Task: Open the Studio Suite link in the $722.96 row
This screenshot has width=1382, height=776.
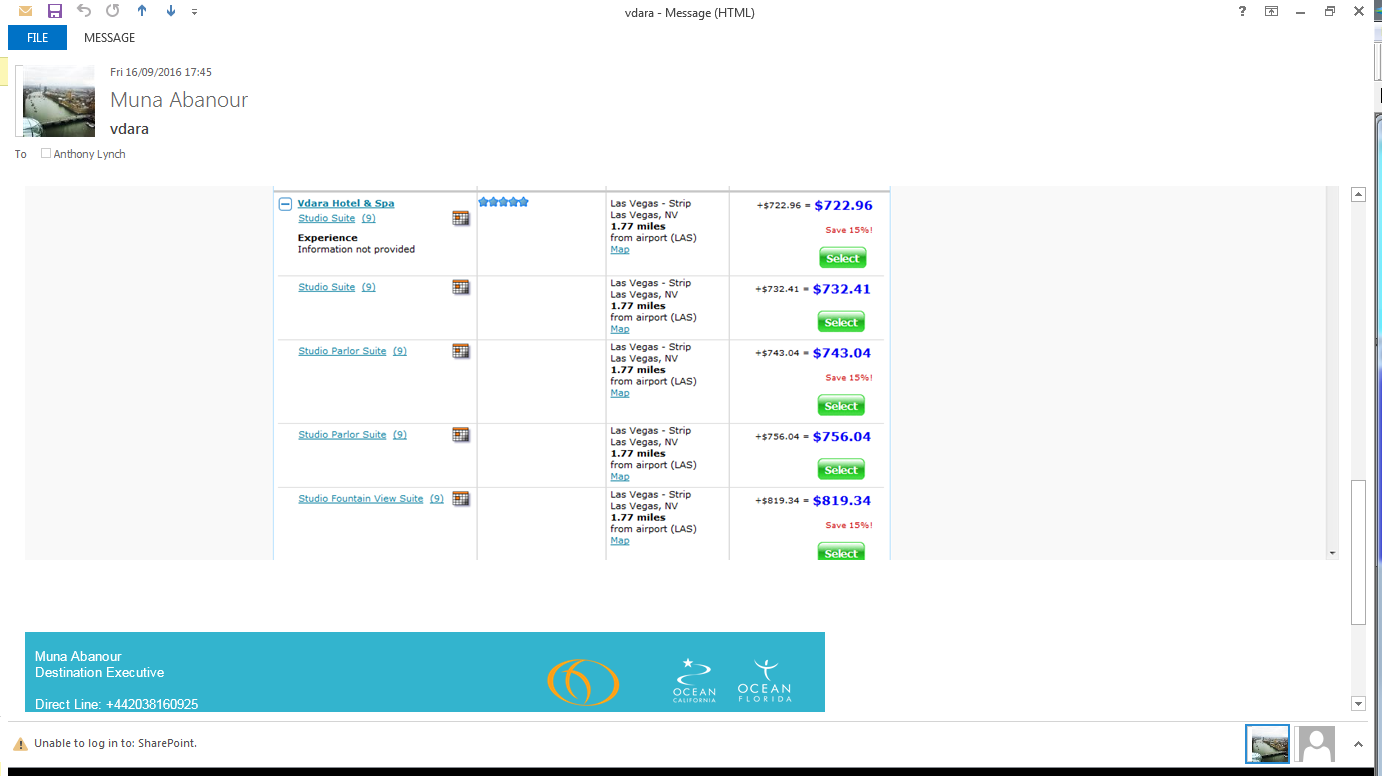Action: [x=327, y=218]
